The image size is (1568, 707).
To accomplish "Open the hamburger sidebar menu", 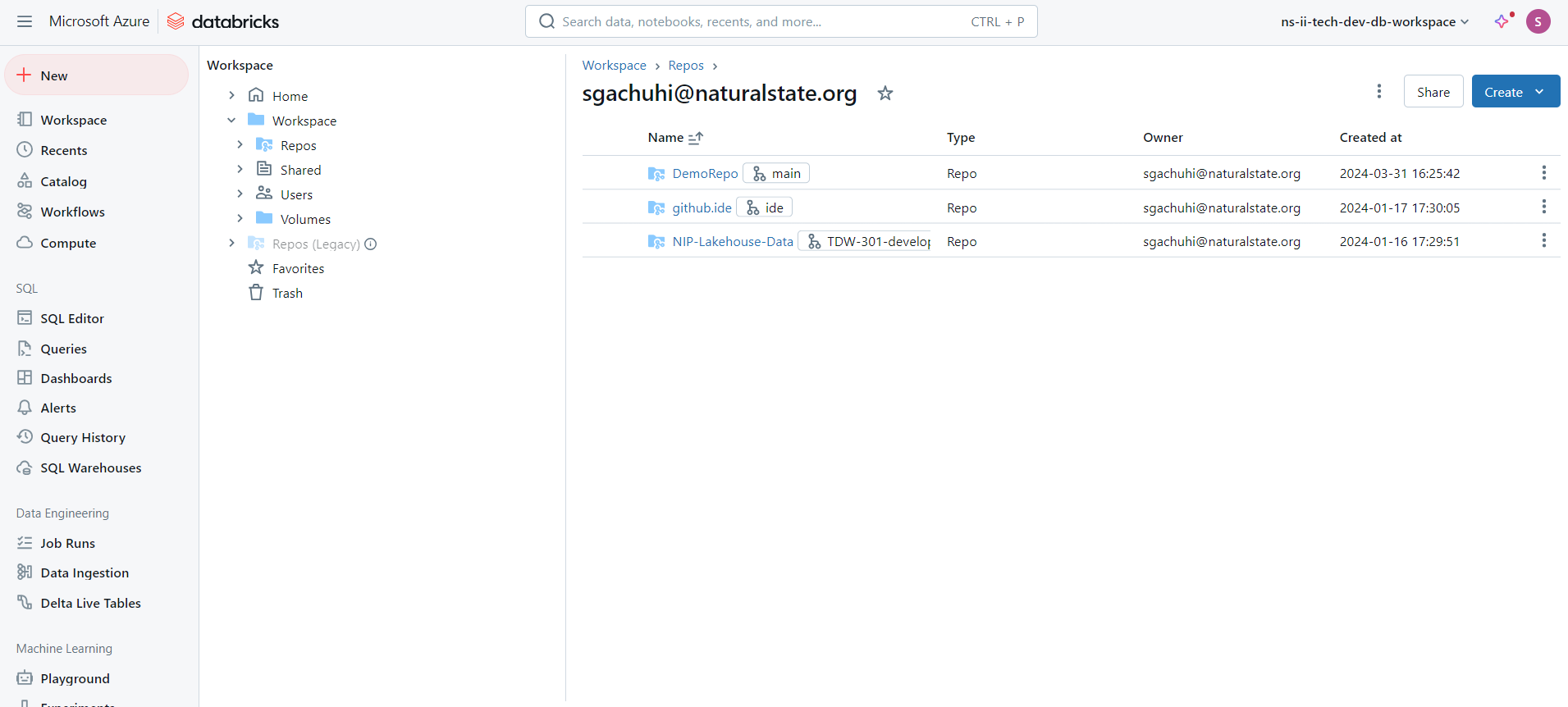I will [x=25, y=21].
